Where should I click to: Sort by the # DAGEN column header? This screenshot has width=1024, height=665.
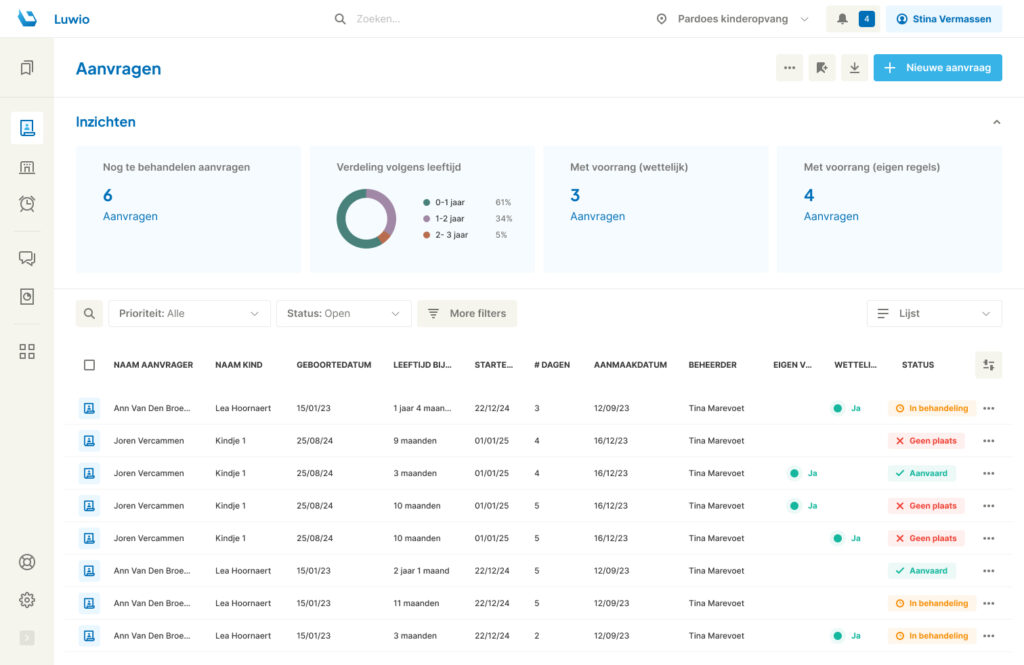pos(552,365)
